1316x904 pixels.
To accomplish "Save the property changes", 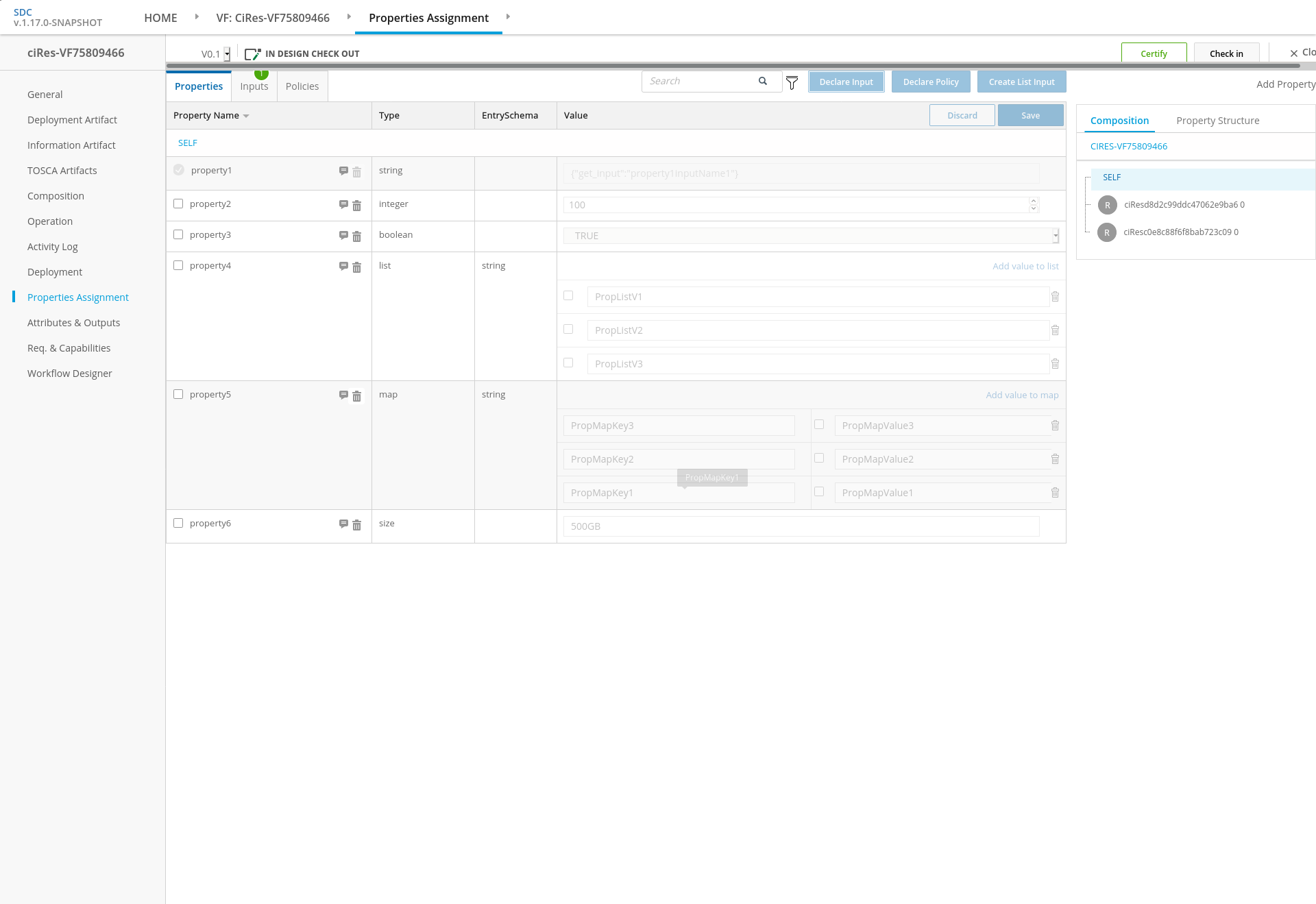I will (1030, 115).
